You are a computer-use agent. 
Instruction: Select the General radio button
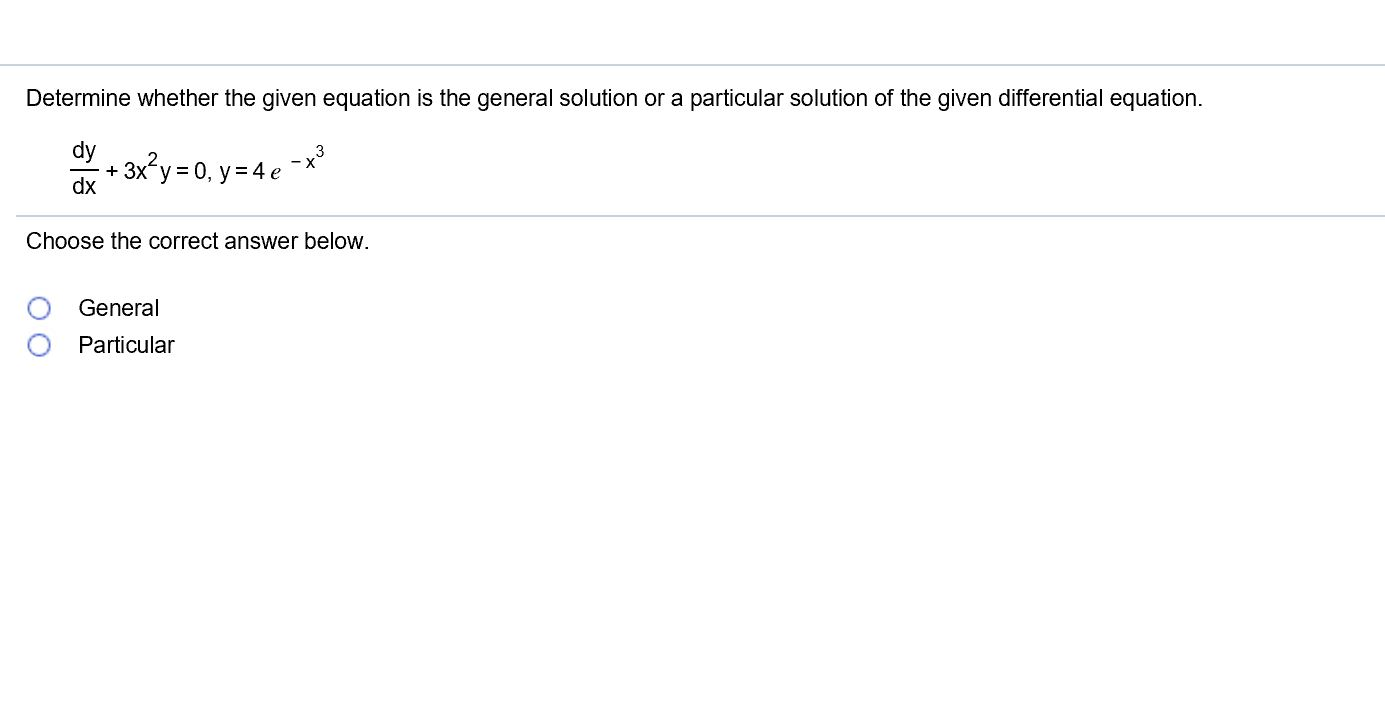pos(39,308)
